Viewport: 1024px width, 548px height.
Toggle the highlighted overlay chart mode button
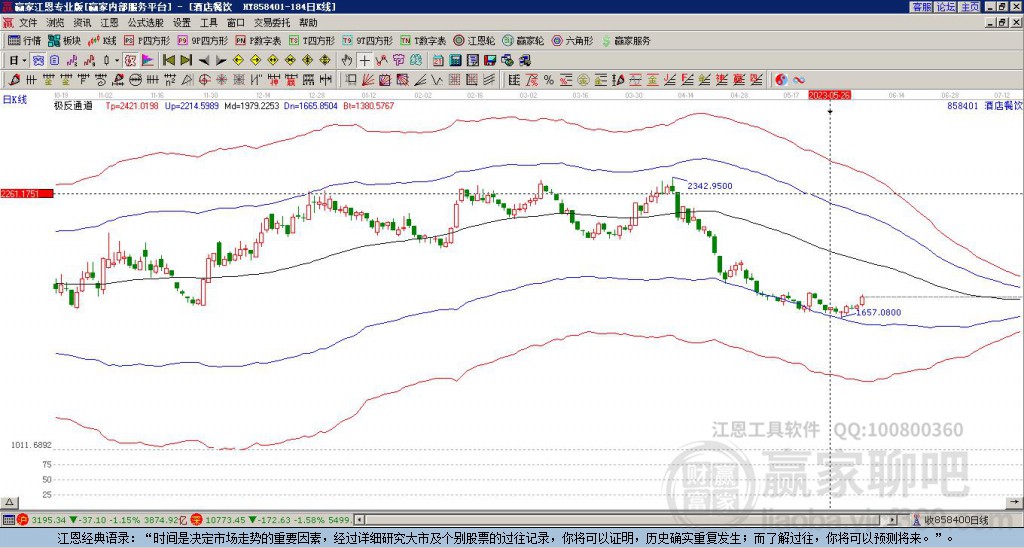[x=38, y=60]
